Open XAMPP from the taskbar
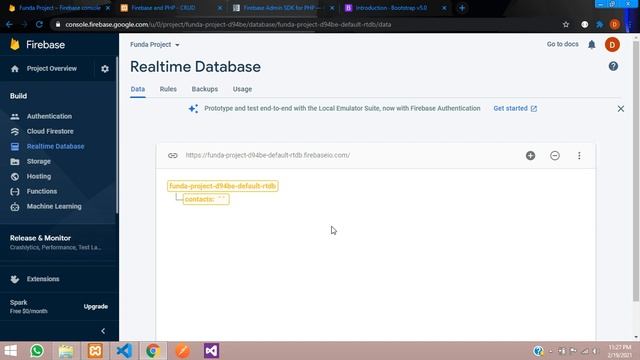The height and width of the screenshot is (360, 640). pyautogui.click(x=95, y=351)
